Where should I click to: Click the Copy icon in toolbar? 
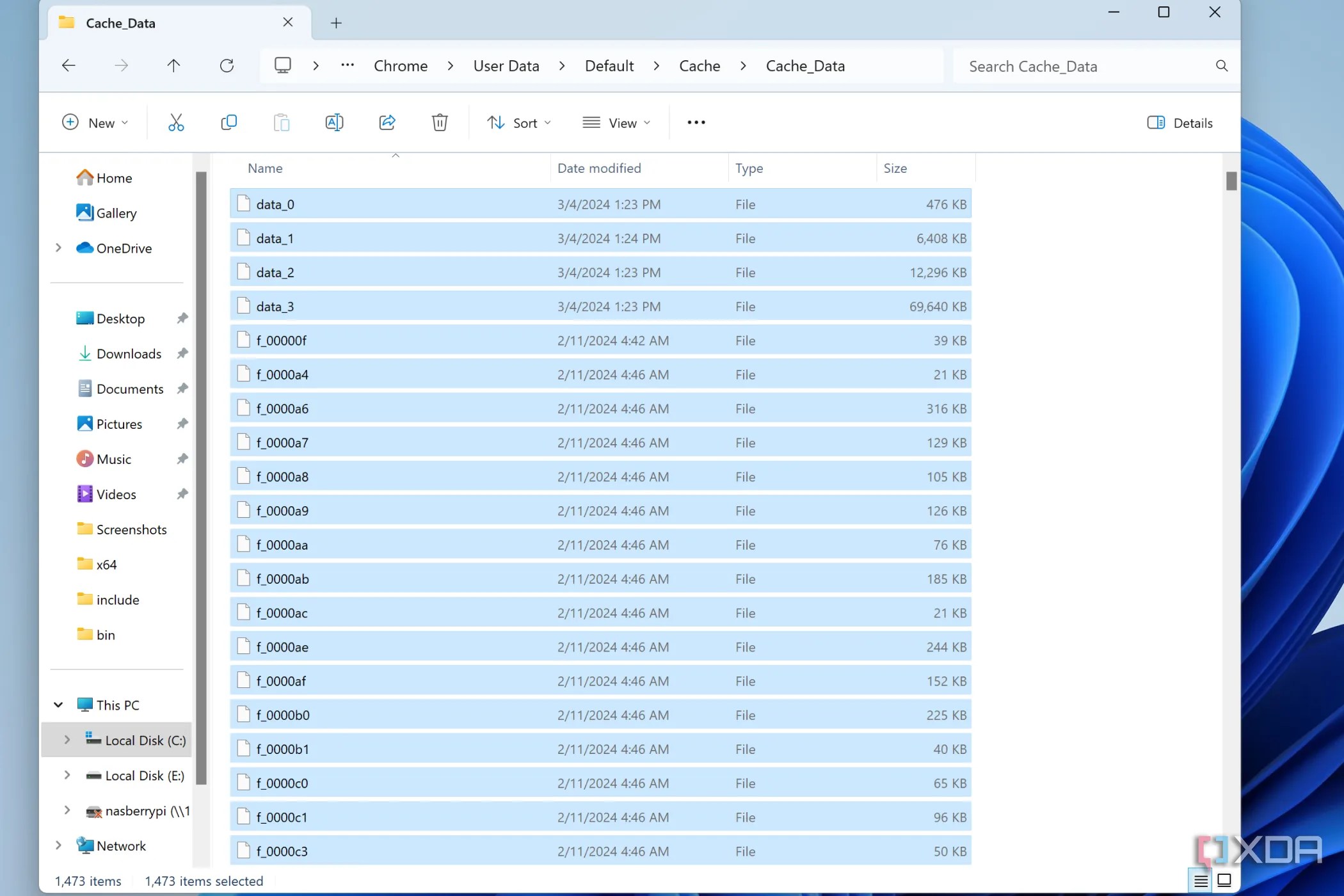click(228, 122)
